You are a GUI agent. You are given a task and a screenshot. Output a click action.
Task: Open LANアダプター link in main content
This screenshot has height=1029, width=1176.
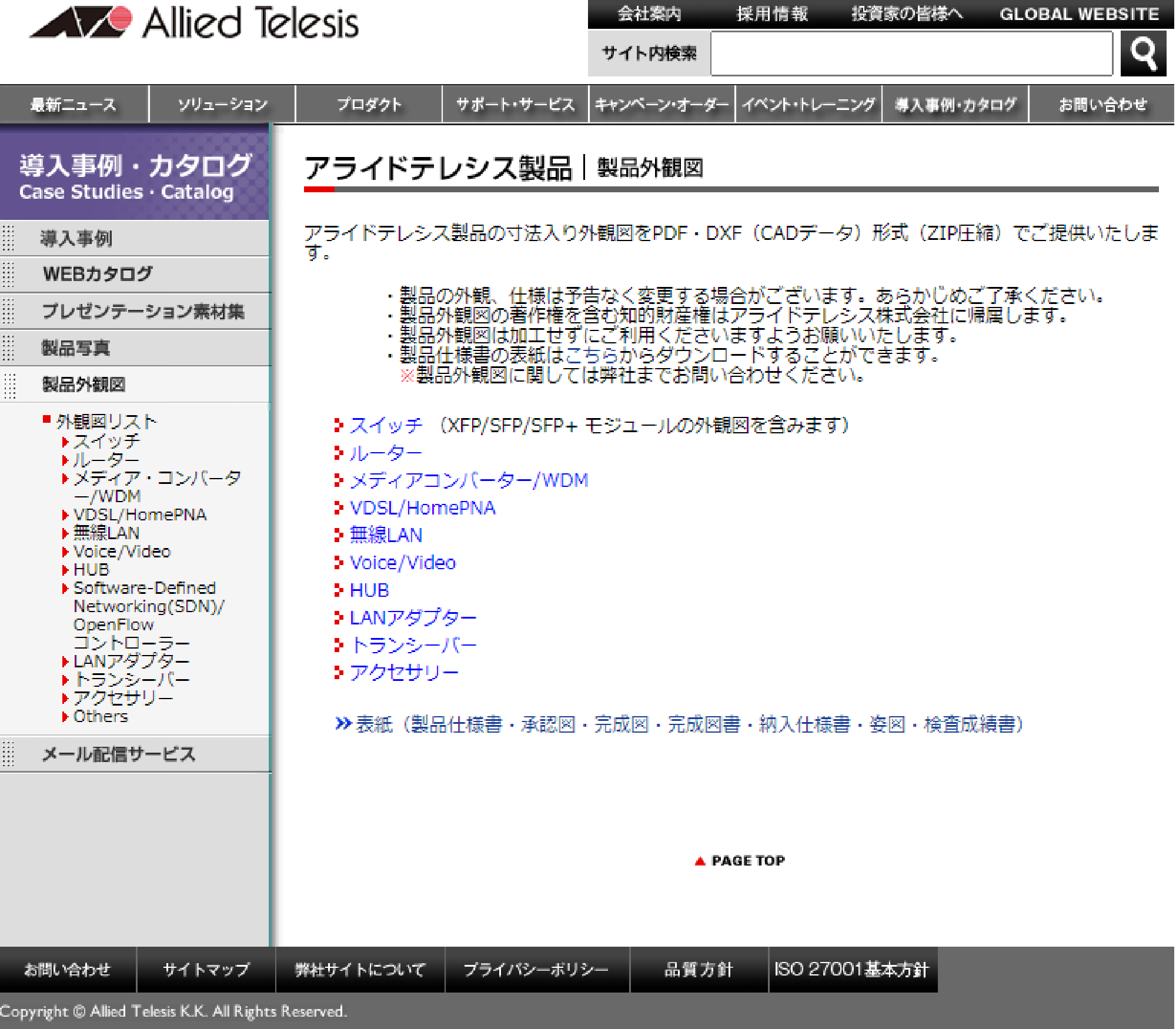413,617
